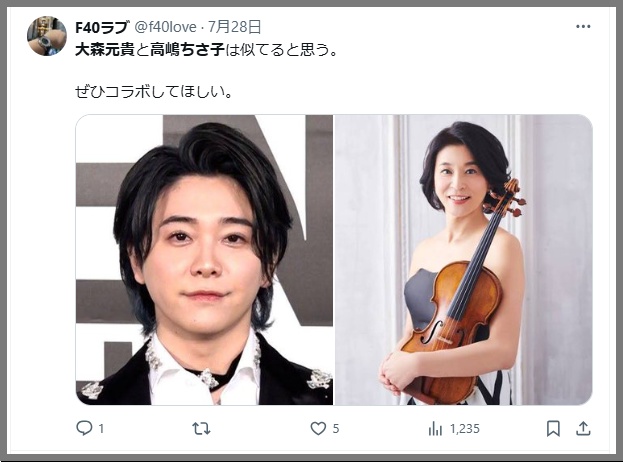Open view analytics bar chart icon
The height and width of the screenshot is (462, 623).
435,429
